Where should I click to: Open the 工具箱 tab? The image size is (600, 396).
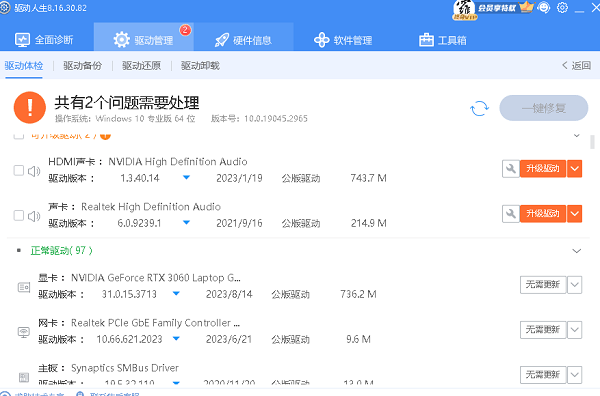(443, 40)
